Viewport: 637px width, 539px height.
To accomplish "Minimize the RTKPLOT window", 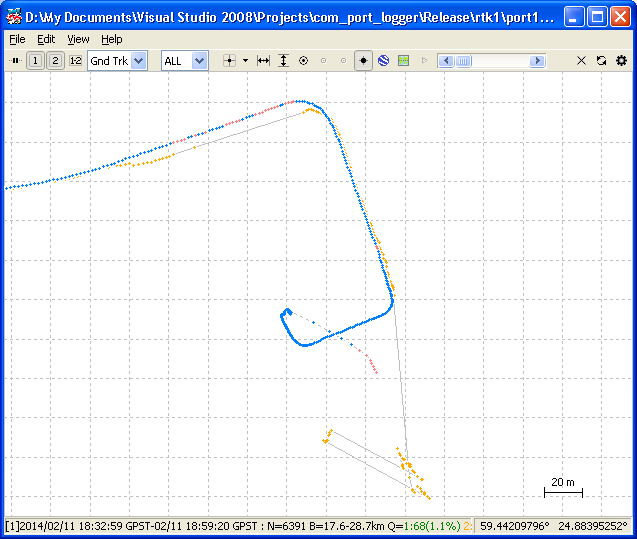I will pyautogui.click(x=573, y=17).
